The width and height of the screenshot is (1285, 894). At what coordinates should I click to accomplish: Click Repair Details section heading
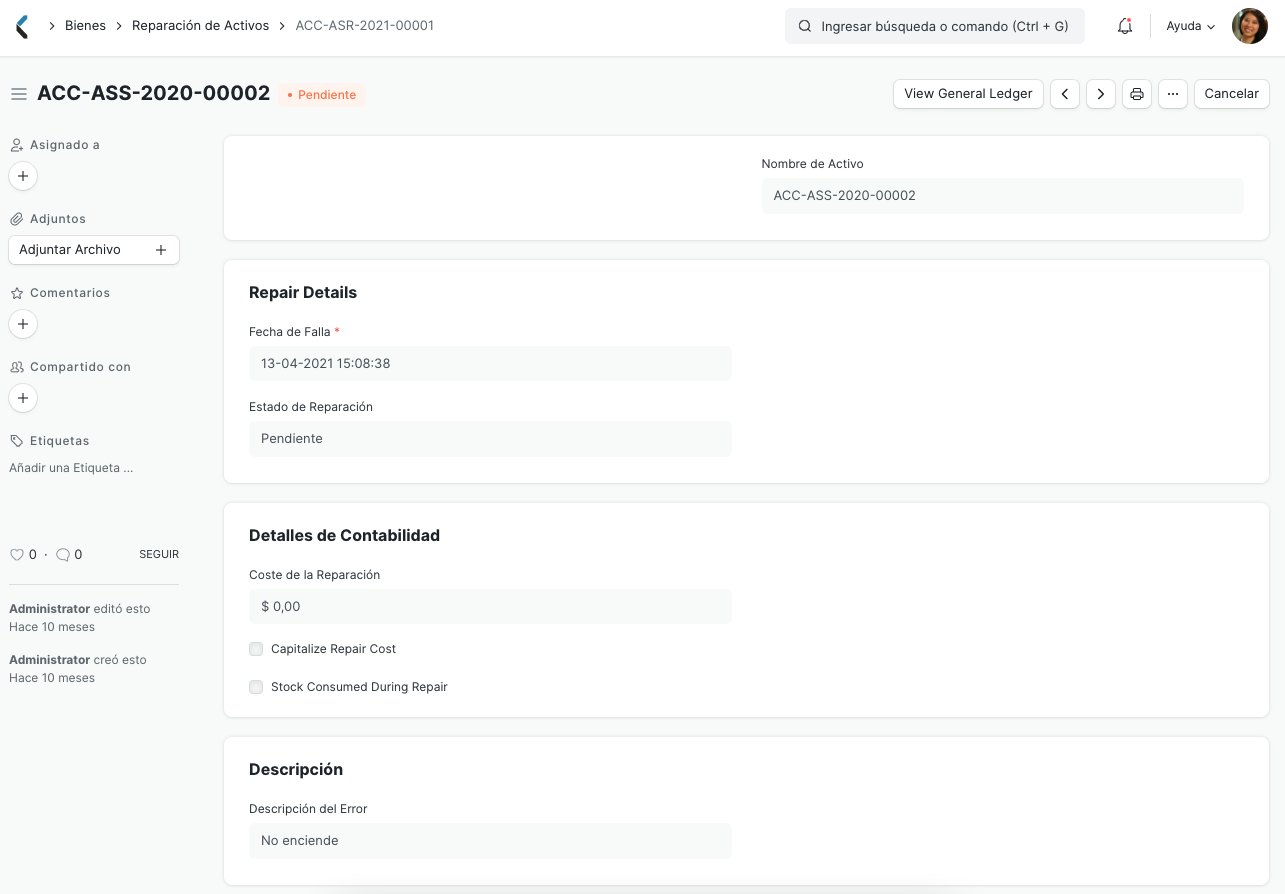[303, 293]
